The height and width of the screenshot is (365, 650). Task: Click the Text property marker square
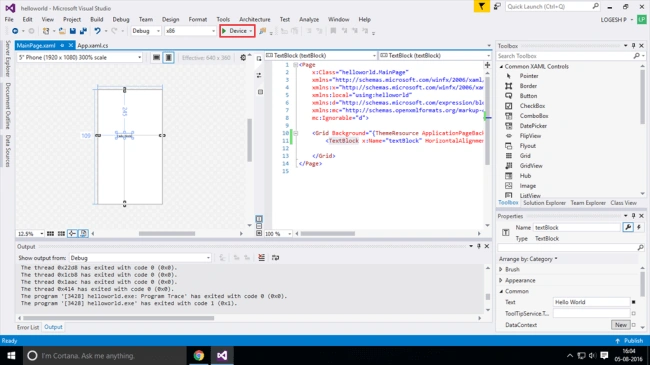[633, 302]
